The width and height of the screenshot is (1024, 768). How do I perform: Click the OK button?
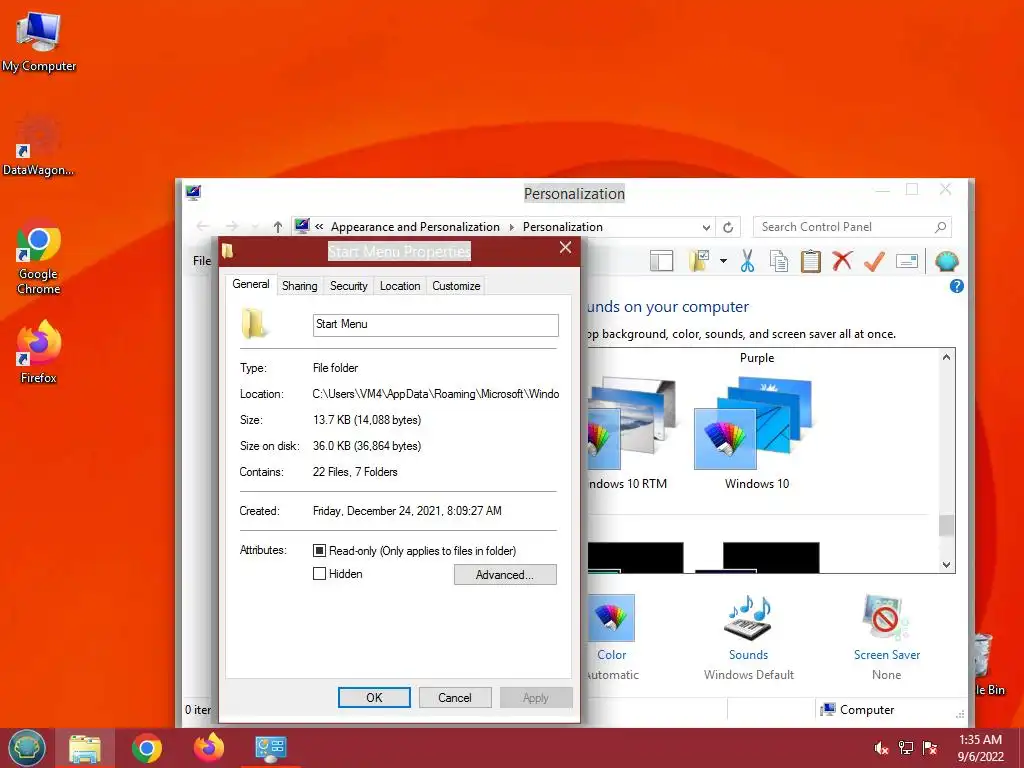(x=374, y=697)
